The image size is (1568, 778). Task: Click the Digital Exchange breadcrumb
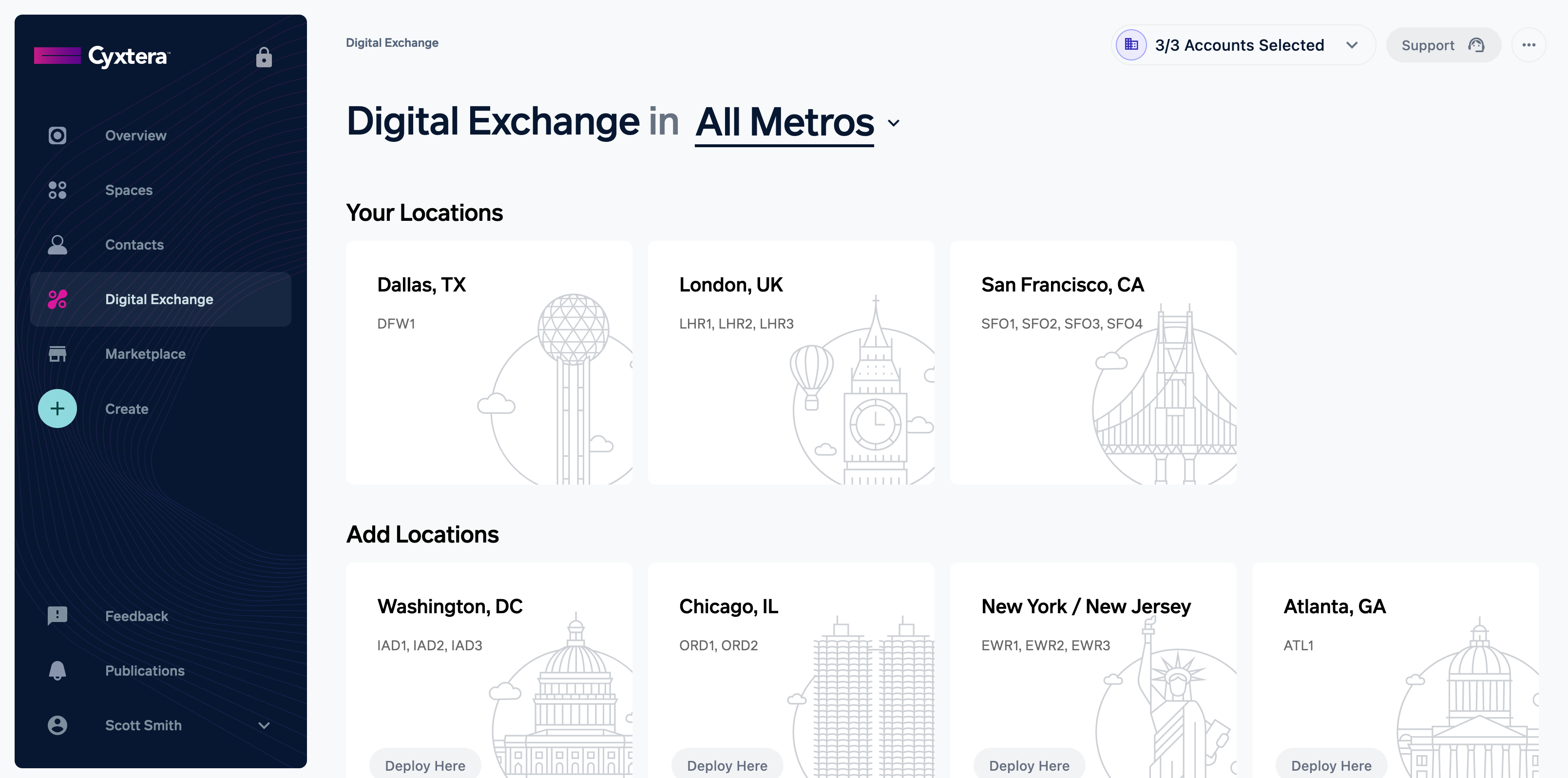[x=392, y=42]
